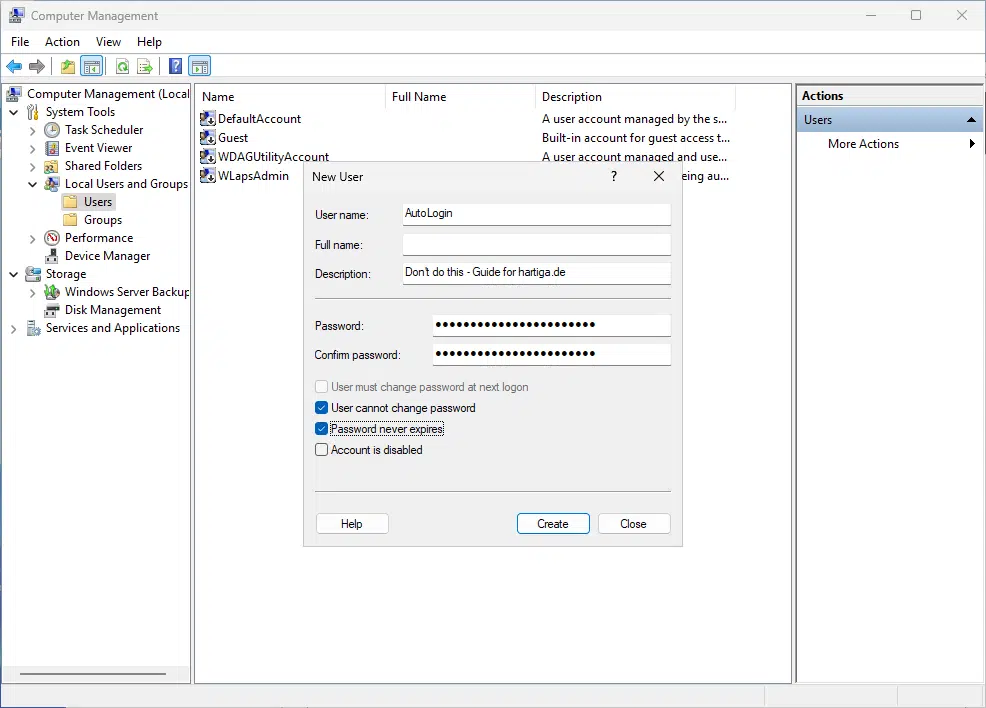Image resolution: width=986 pixels, height=708 pixels.
Task: Collapse the Storage tree node
Action: pos(12,273)
